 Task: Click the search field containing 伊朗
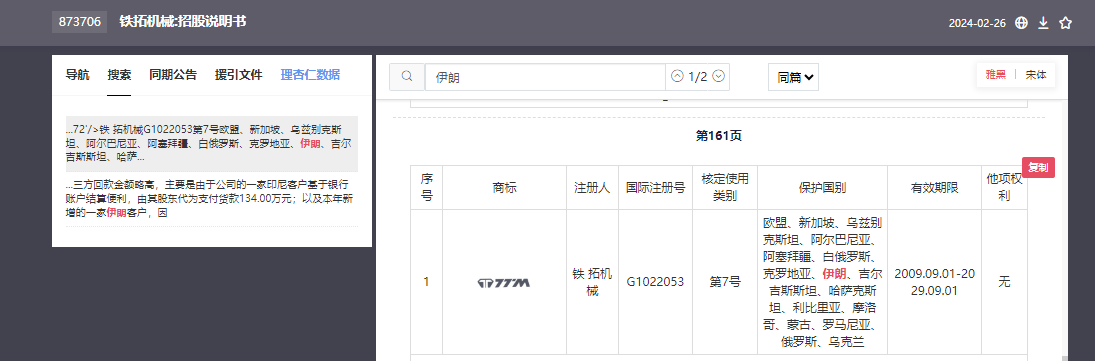tap(545, 77)
